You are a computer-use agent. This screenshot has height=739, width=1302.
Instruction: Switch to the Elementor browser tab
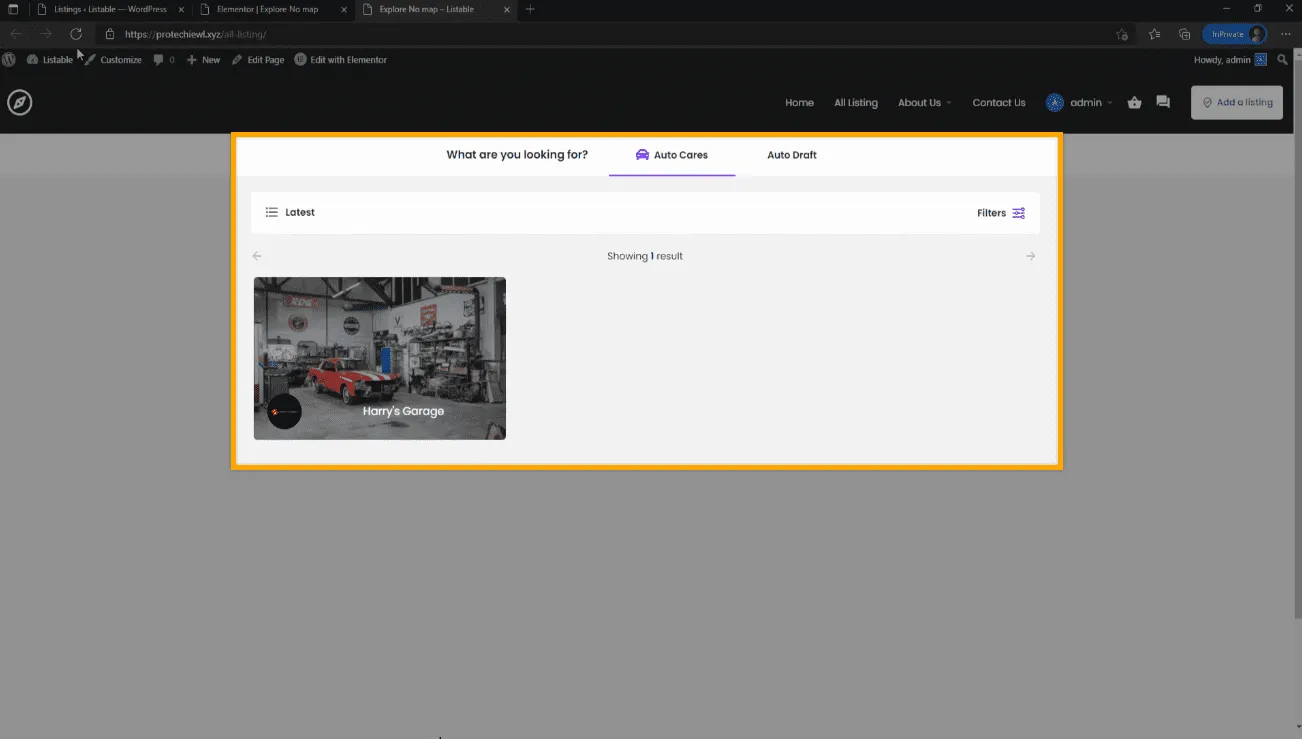click(267, 9)
